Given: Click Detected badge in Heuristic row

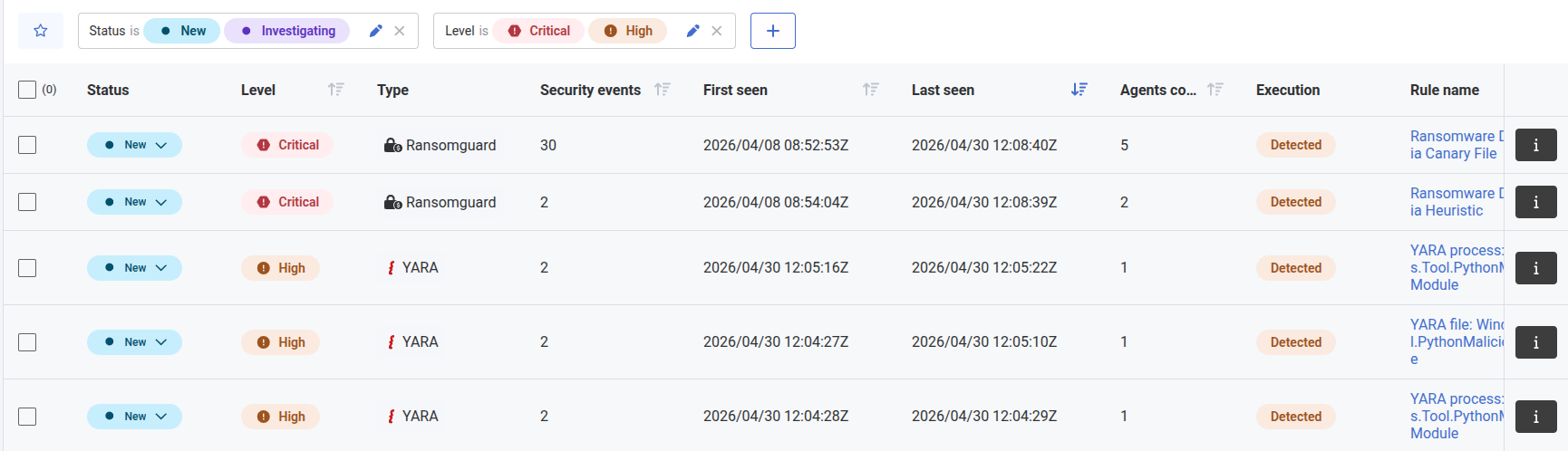Looking at the screenshot, I should [x=1296, y=202].
